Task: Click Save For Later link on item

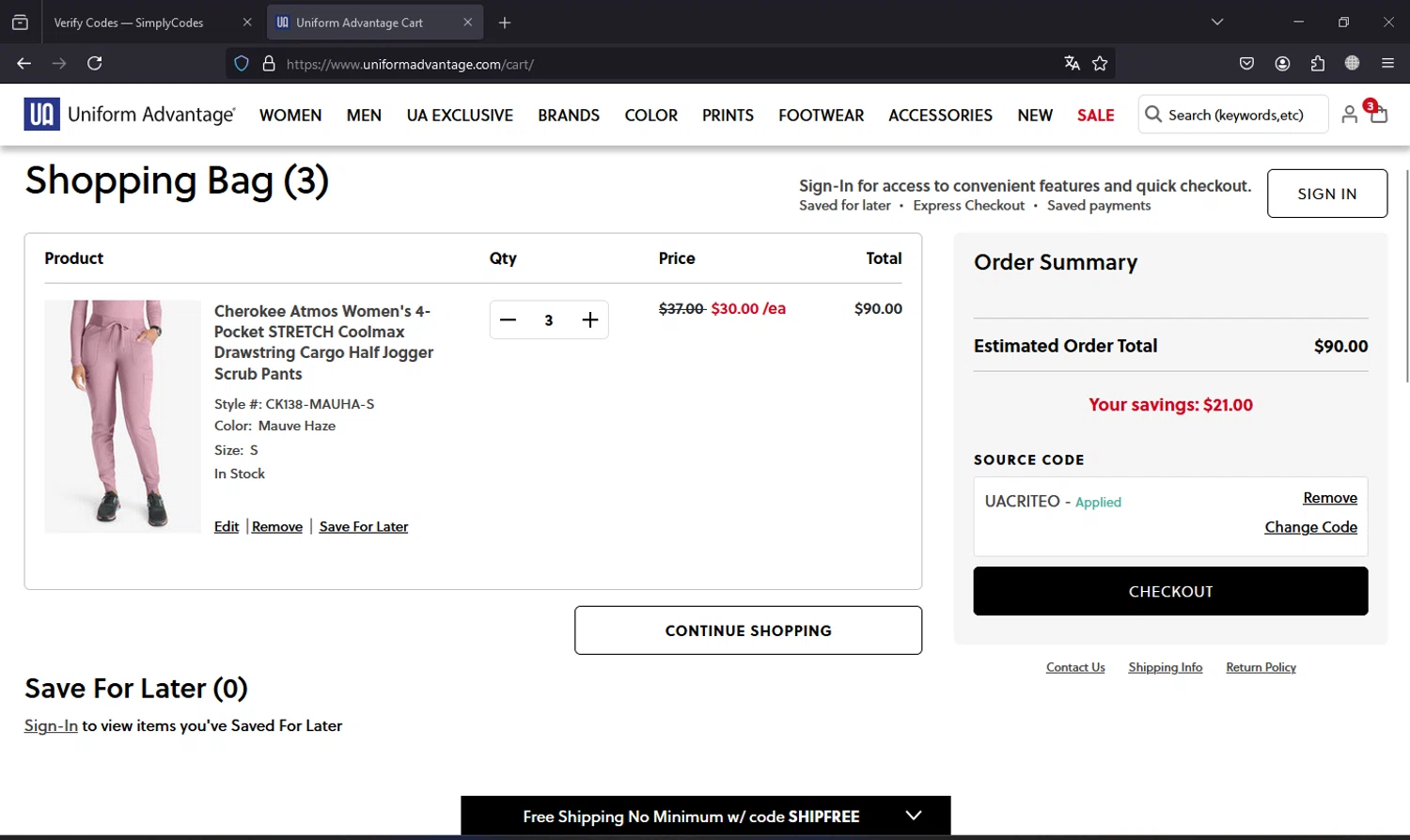Action: tap(364, 527)
